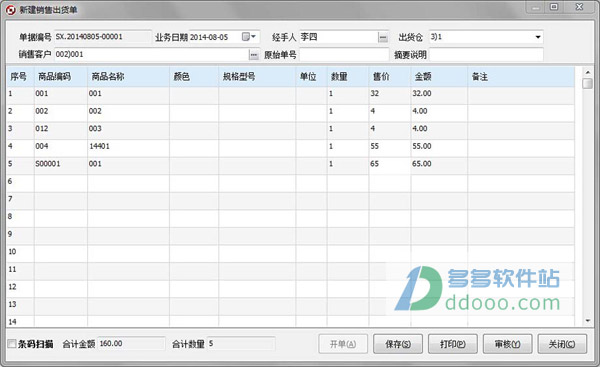This screenshot has height=367, width=600.
Task: Click the 合计数量 field showing 5
Action: 241,344
